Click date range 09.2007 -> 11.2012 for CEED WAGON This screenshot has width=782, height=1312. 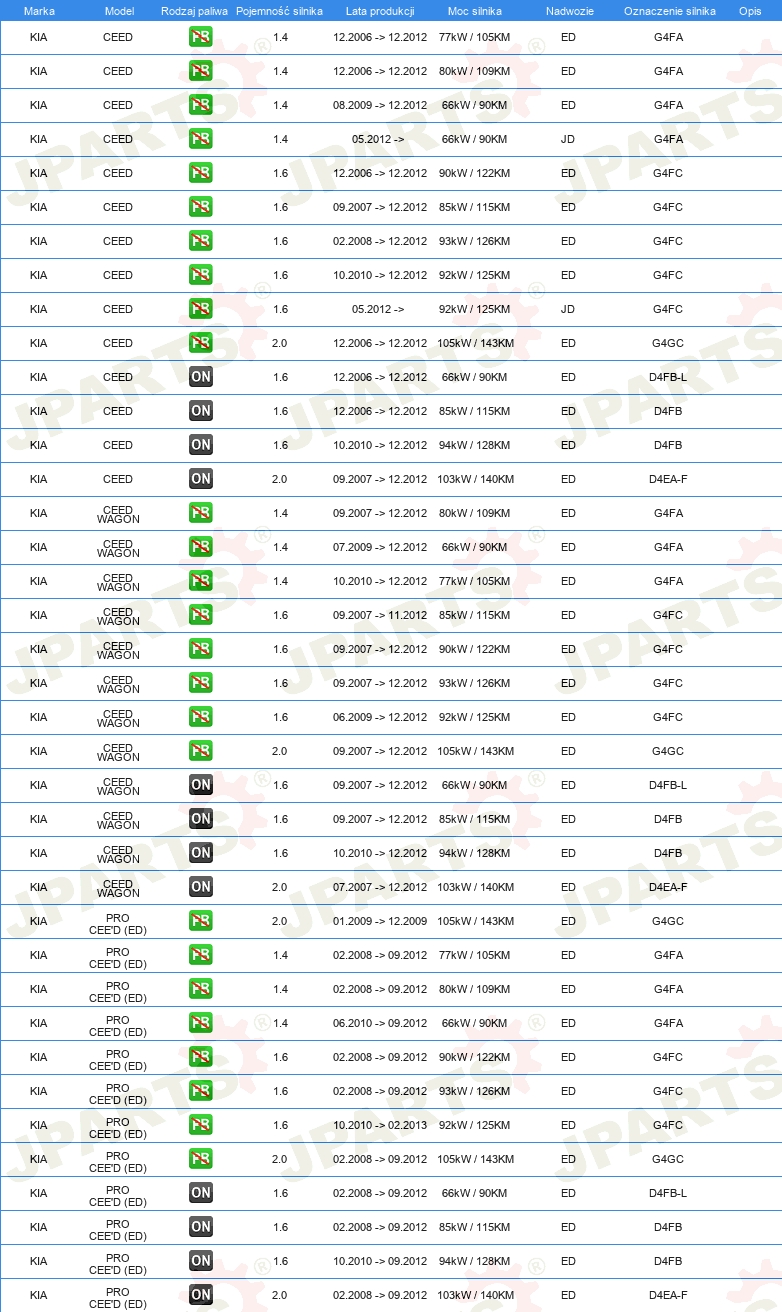380,615
